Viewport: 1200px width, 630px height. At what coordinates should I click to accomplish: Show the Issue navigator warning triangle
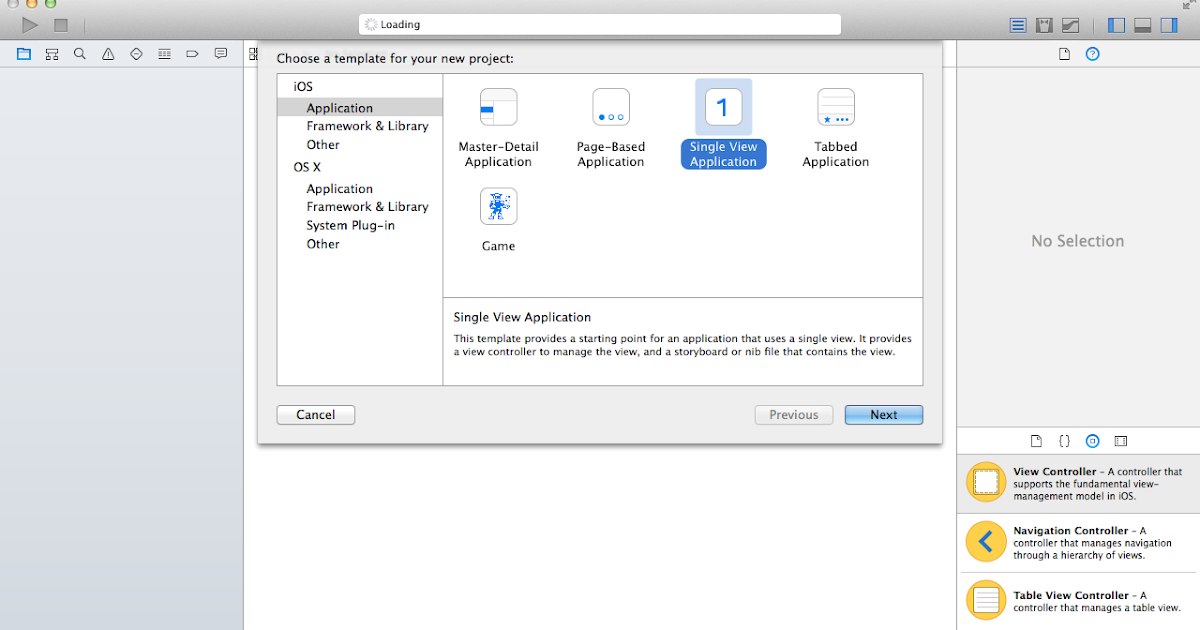coord(108,54)
